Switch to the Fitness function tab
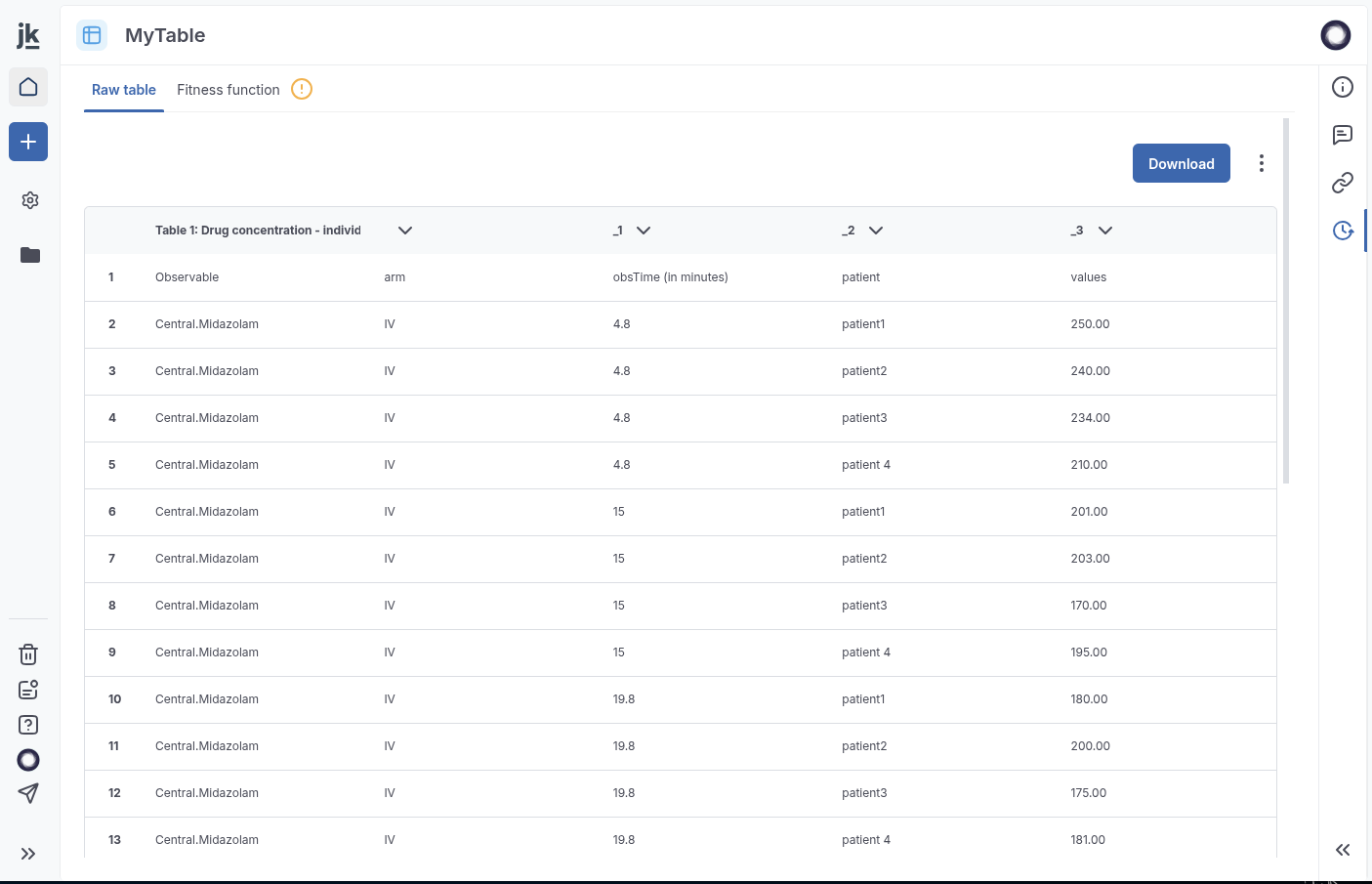The image size is (1372, 884). pos(229,90)
